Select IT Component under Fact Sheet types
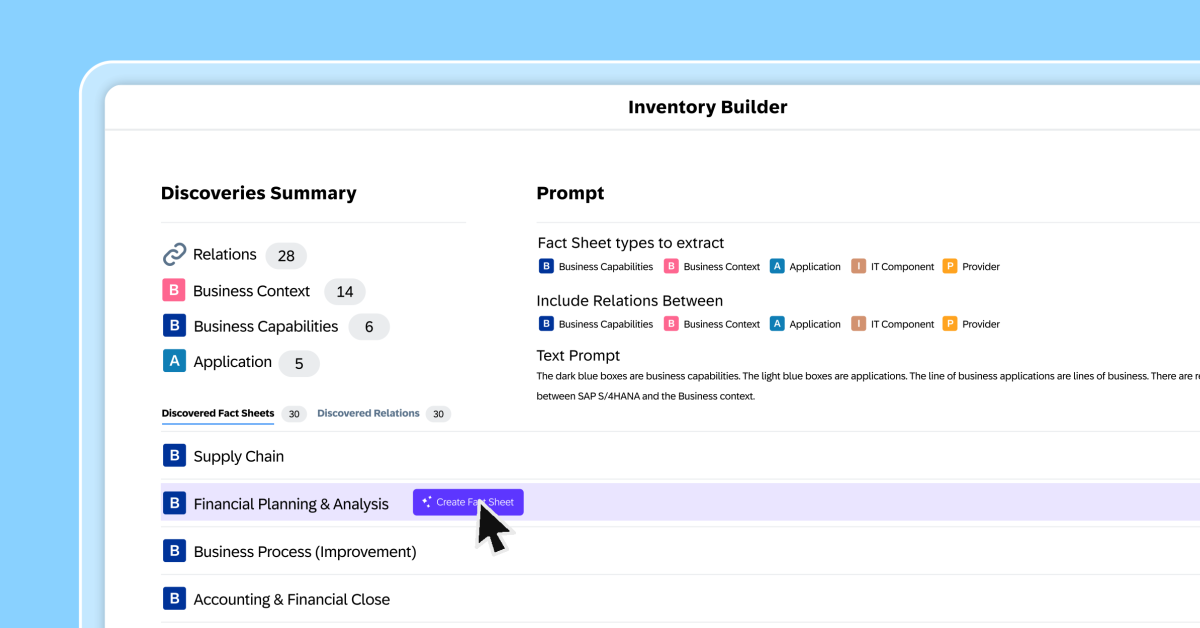Viewport: 1200px width, 628px height. click(x=892, y=267)
